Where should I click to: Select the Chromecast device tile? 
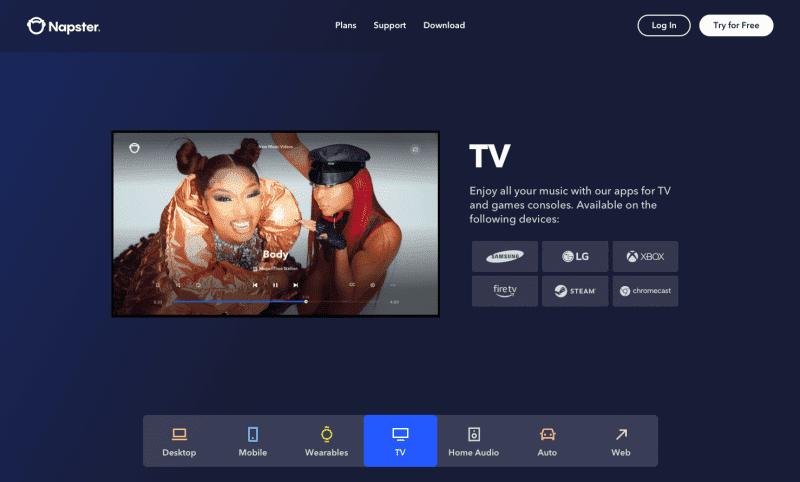point(645,291)
